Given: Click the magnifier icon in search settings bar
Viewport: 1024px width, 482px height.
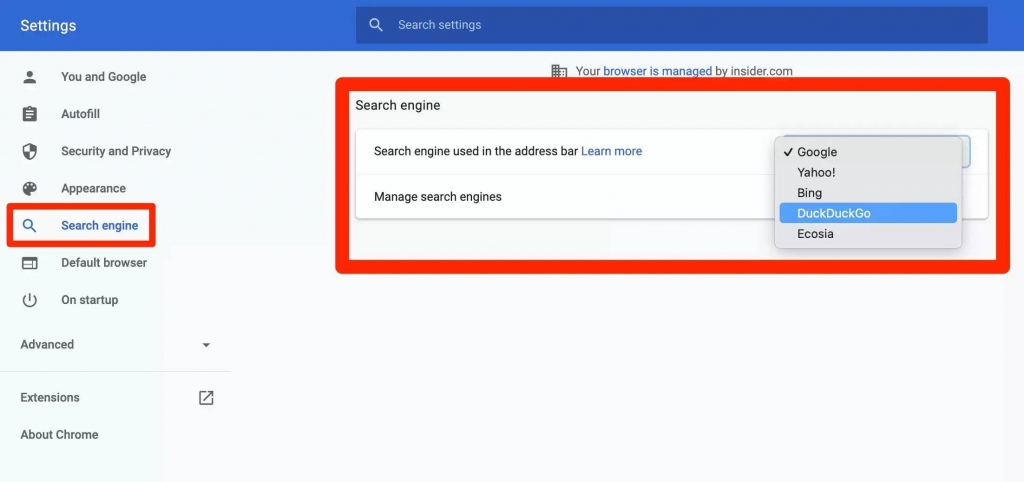Looking at the screenshot, I should 376,25.
